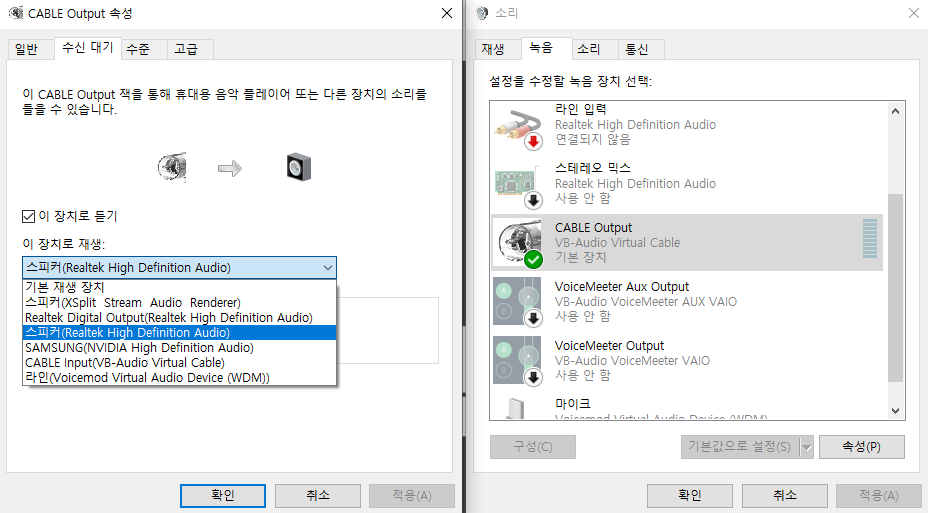
Task: Confirm with 확인 in CABLE Output properties
Action: point(223,495)
